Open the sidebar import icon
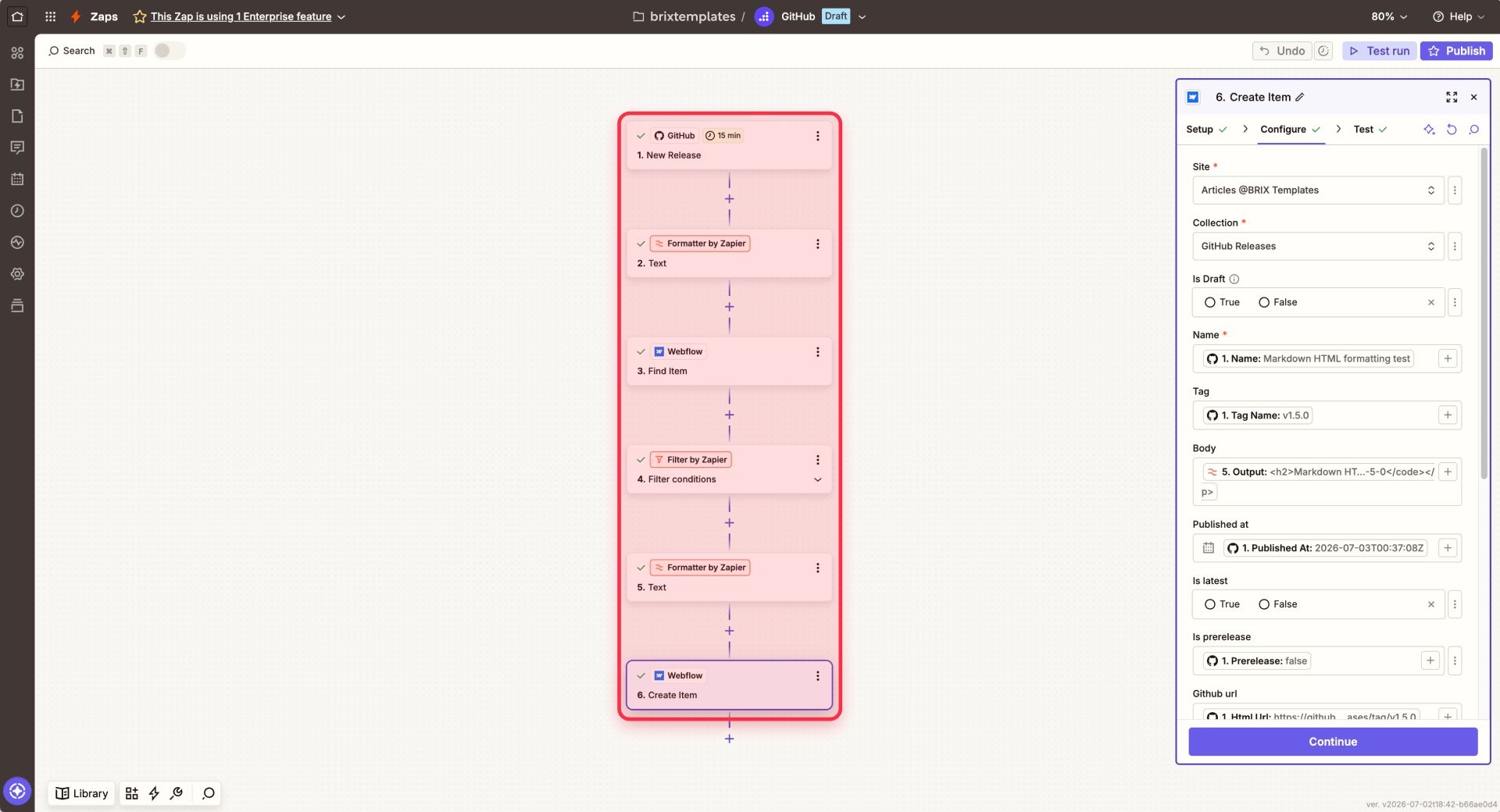 pos(17,84)
